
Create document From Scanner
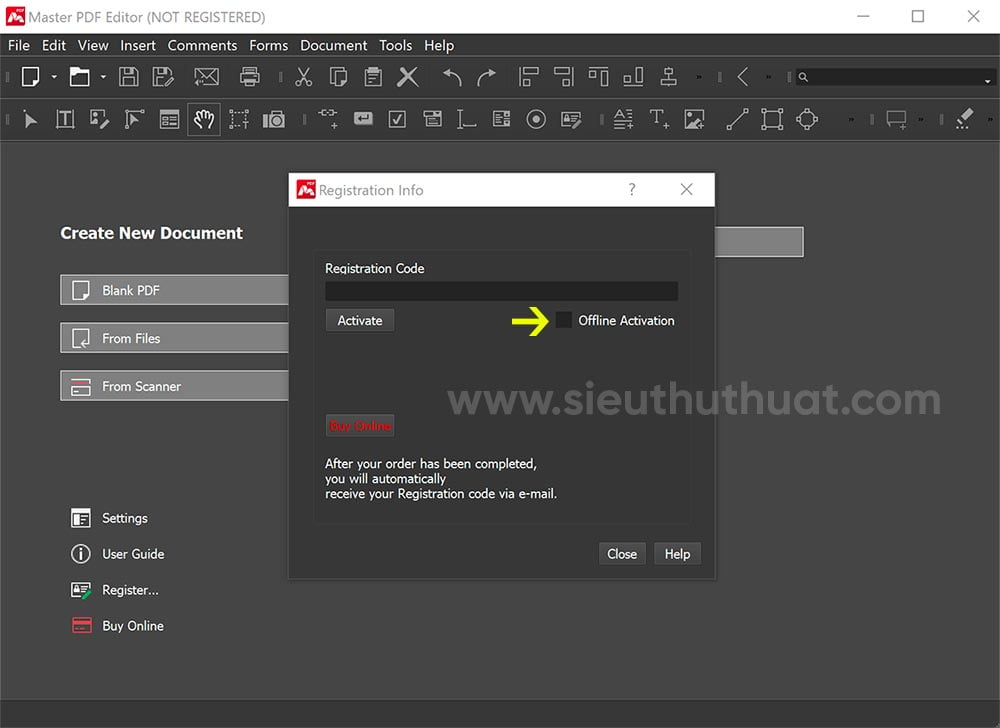click(174, 386)
